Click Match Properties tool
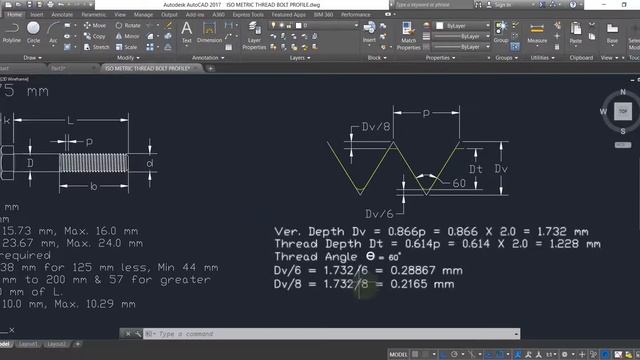 (408, 36)
